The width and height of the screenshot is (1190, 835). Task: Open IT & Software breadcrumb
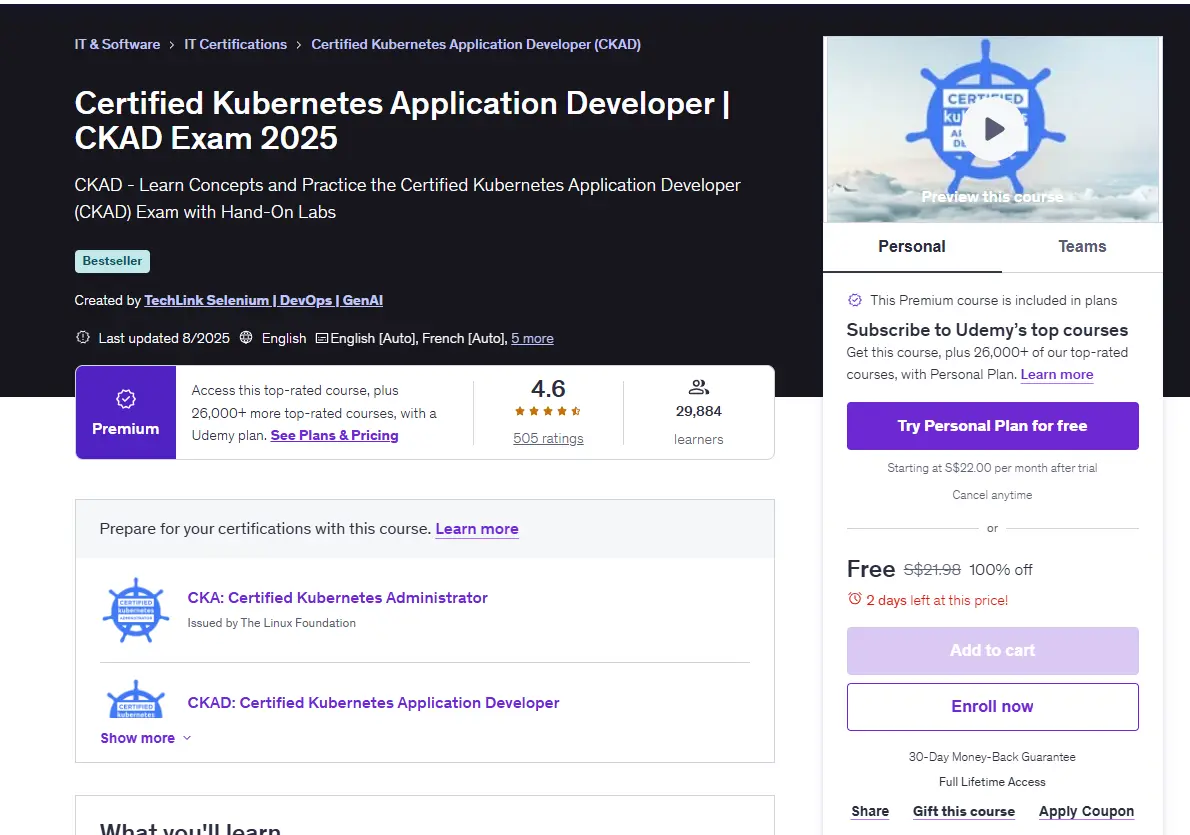click(x=117, y=44)
